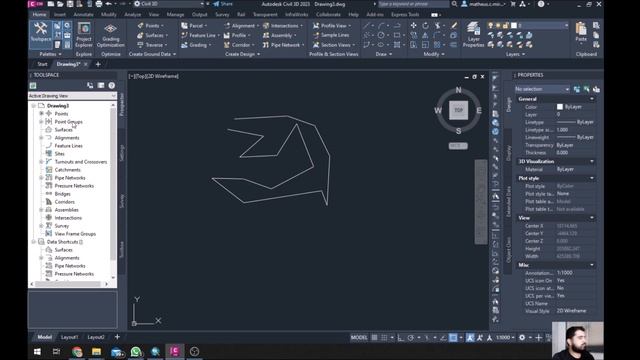
Task: Toggle annotation visibility in status bar
Action: pyautogui.click(x=471, y=338)
